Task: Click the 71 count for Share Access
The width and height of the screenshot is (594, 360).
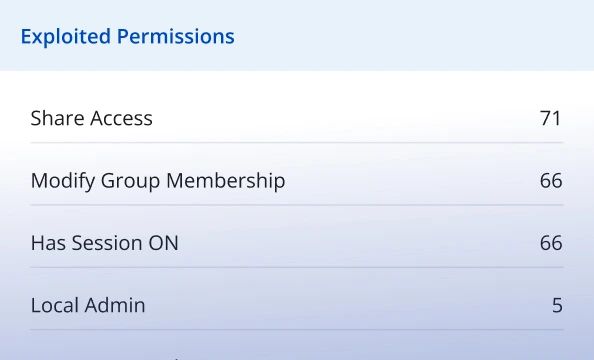Action: (x=550, y=118)
